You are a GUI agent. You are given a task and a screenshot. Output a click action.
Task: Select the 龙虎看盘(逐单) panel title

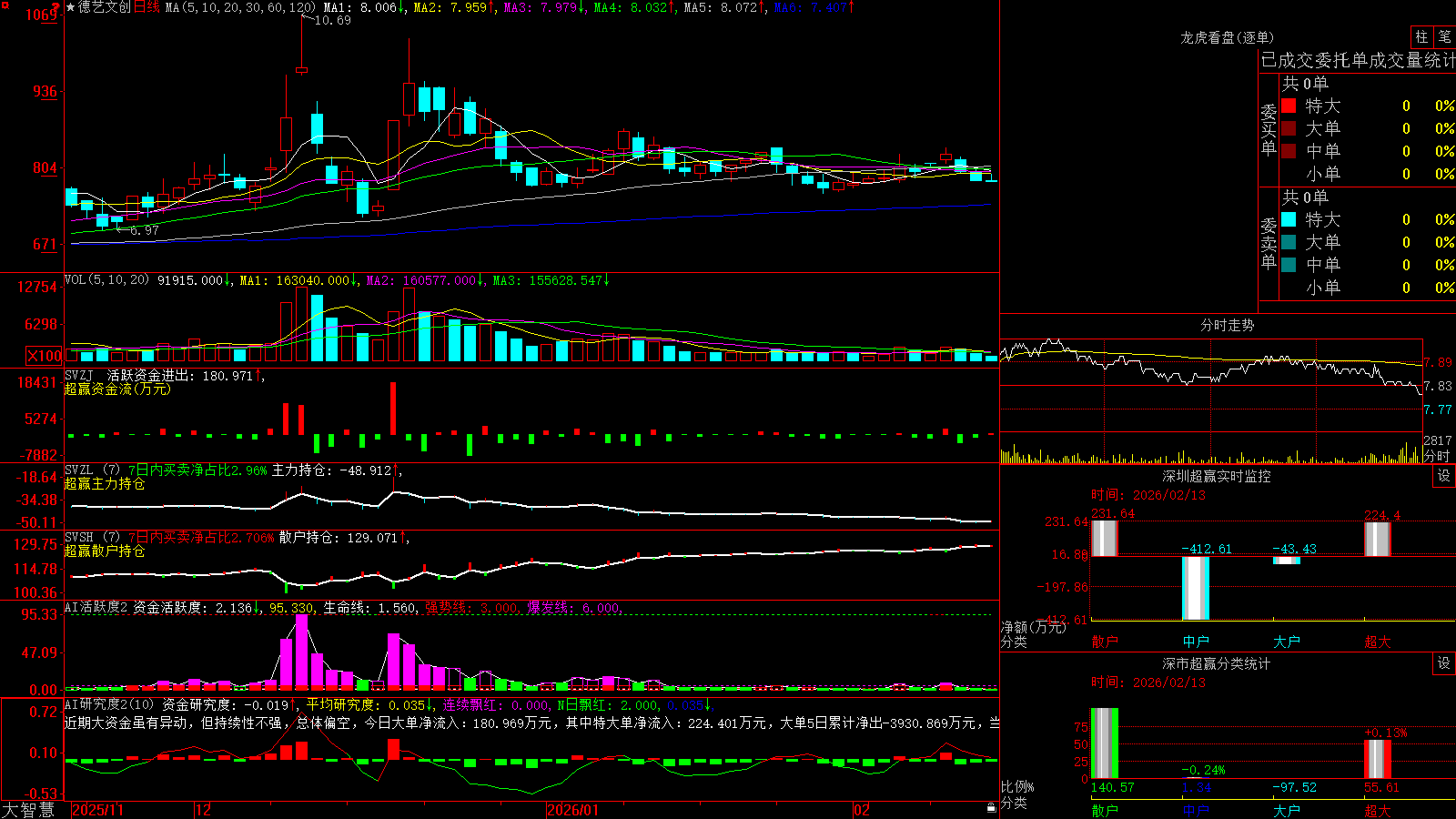pos(1227,37)
